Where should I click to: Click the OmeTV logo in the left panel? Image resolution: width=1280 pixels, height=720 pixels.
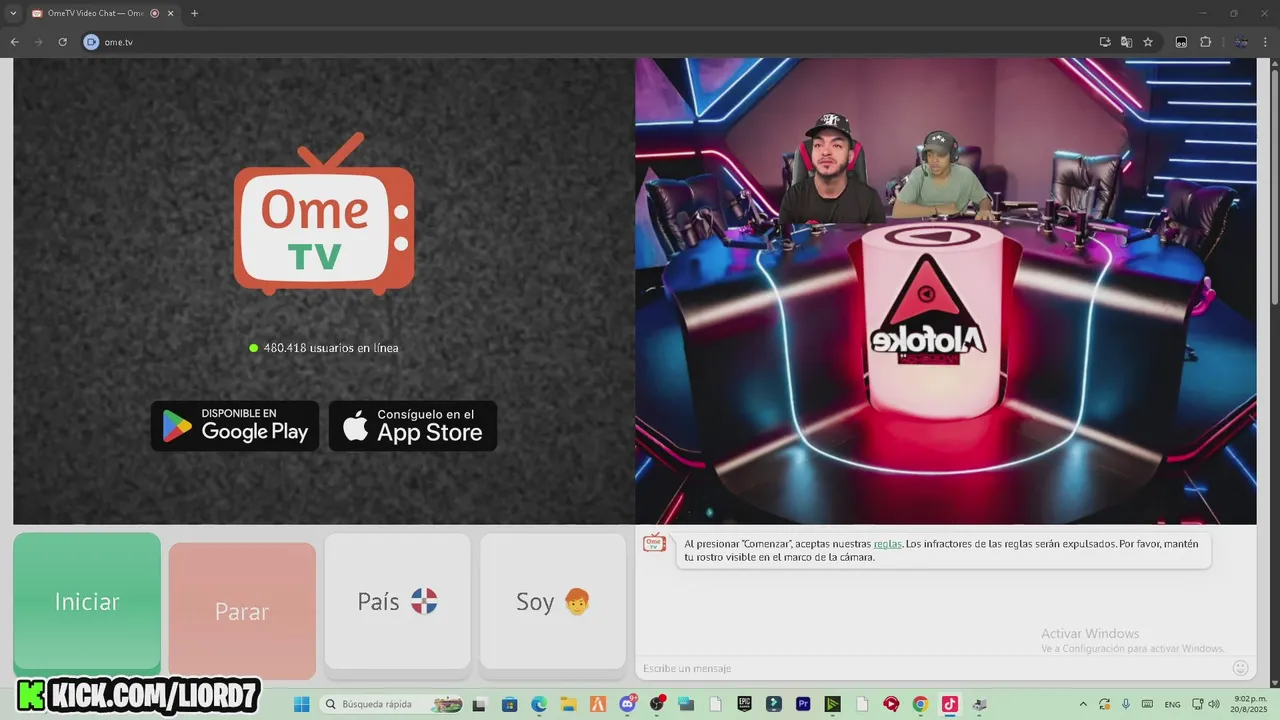coord(324,214)
